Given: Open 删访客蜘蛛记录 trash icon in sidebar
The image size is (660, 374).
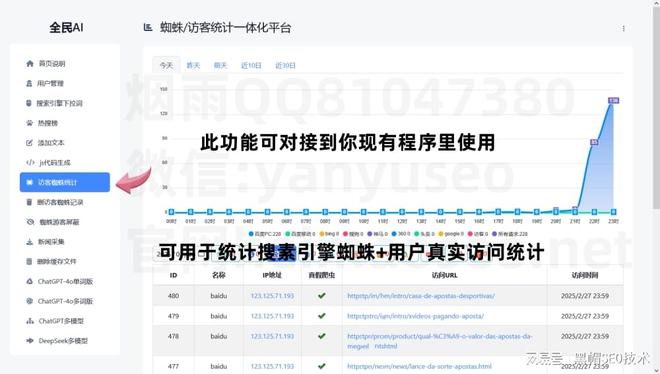Looking at the screenshot, I should pos(29,202).
